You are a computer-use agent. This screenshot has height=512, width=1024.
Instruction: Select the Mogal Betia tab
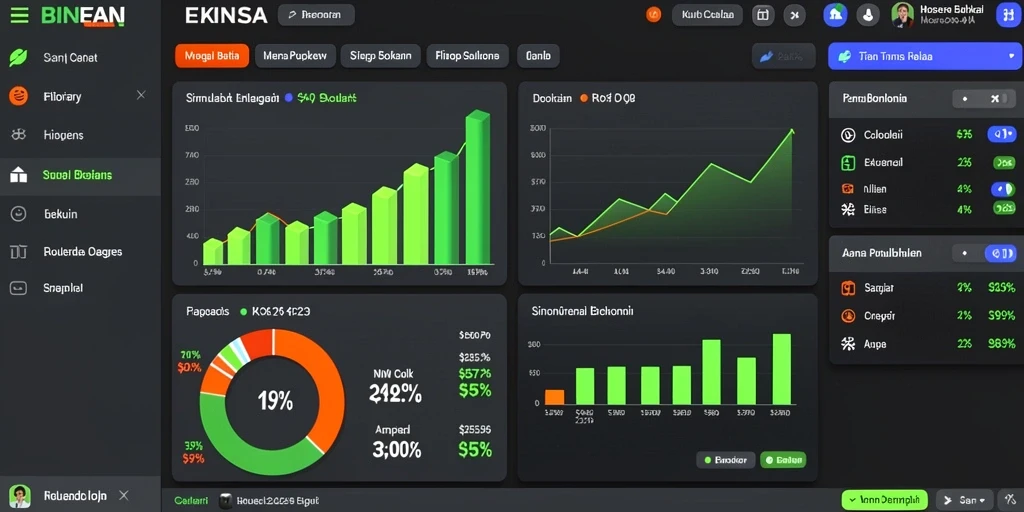coord(212,56)
